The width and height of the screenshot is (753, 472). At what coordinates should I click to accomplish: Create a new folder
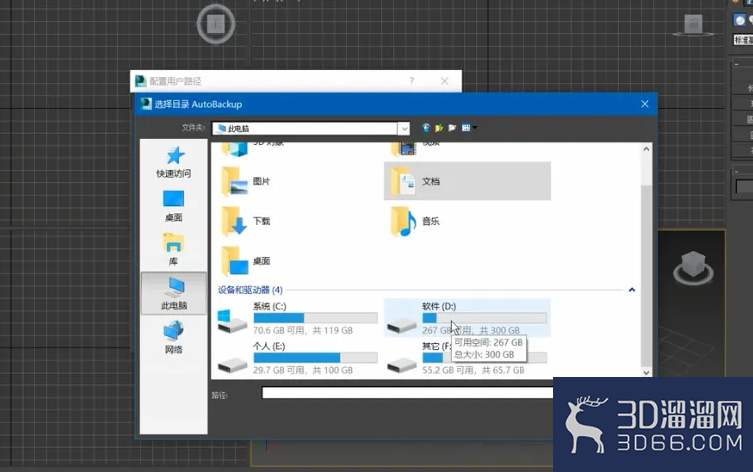pos(452,128)
